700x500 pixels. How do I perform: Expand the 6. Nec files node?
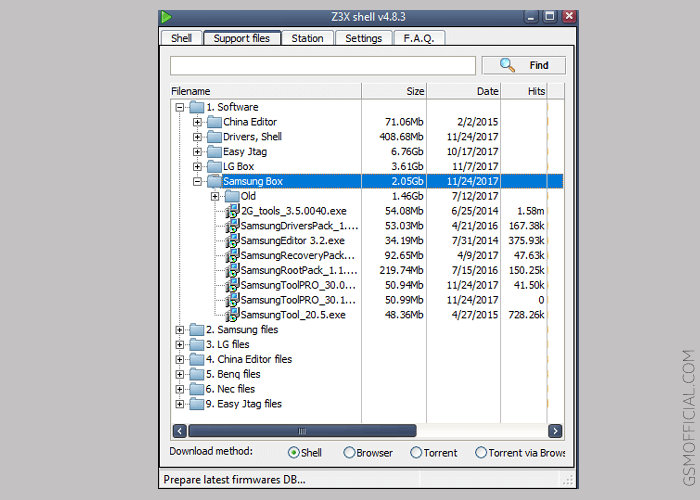(179, 389)
